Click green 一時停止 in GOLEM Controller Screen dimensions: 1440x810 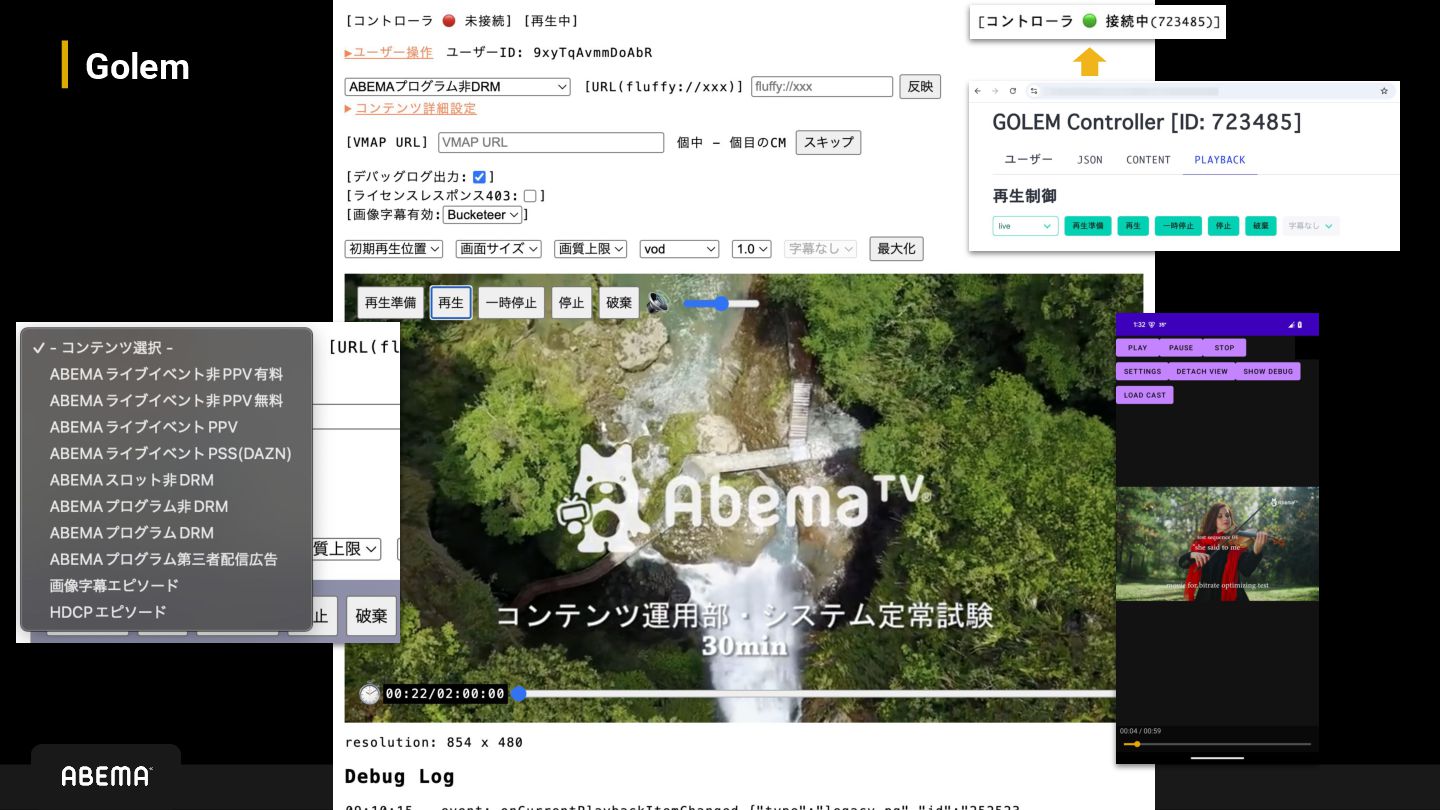1178,226
